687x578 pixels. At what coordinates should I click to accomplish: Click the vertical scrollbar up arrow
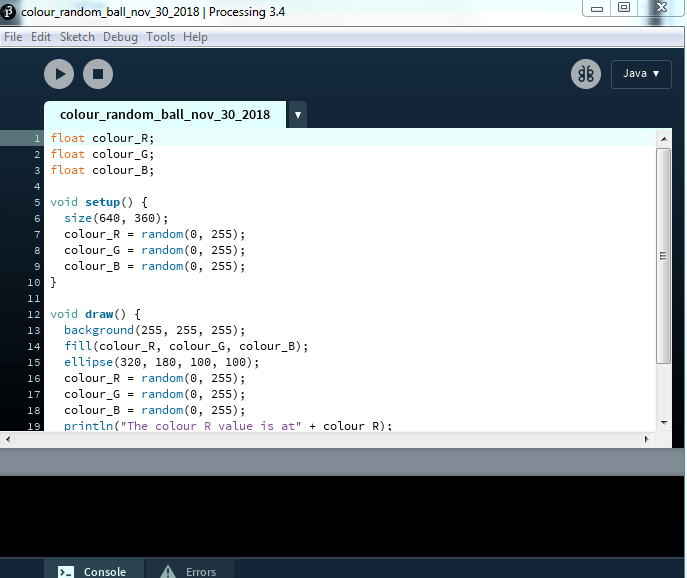[663, 137]
